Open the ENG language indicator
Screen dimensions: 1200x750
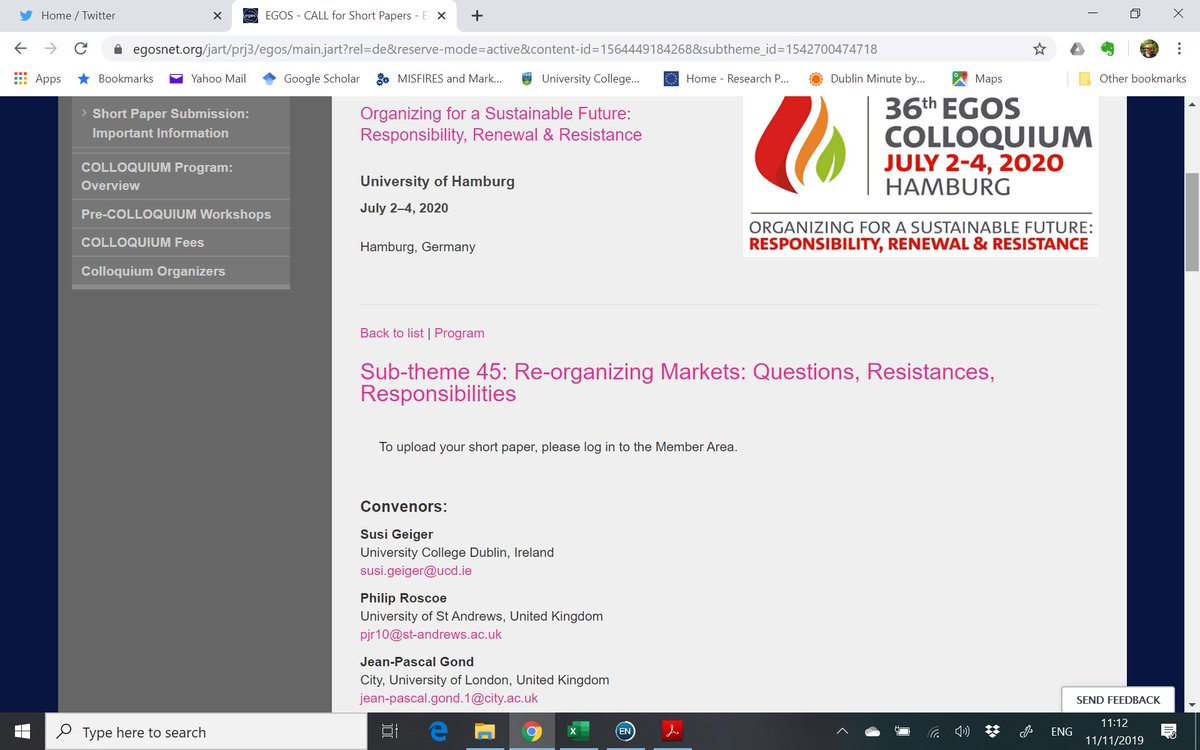(x=1062, y=732)
